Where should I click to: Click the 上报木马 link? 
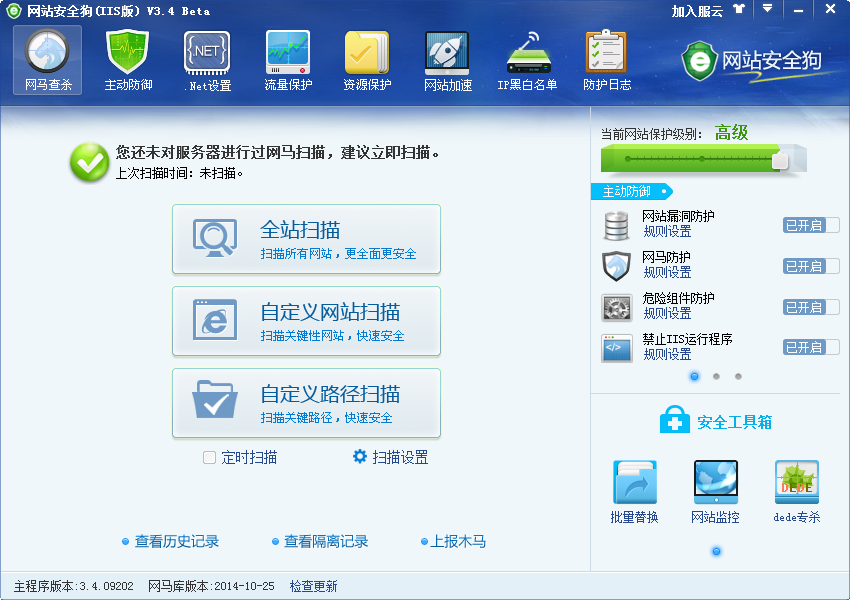point(458,541)
